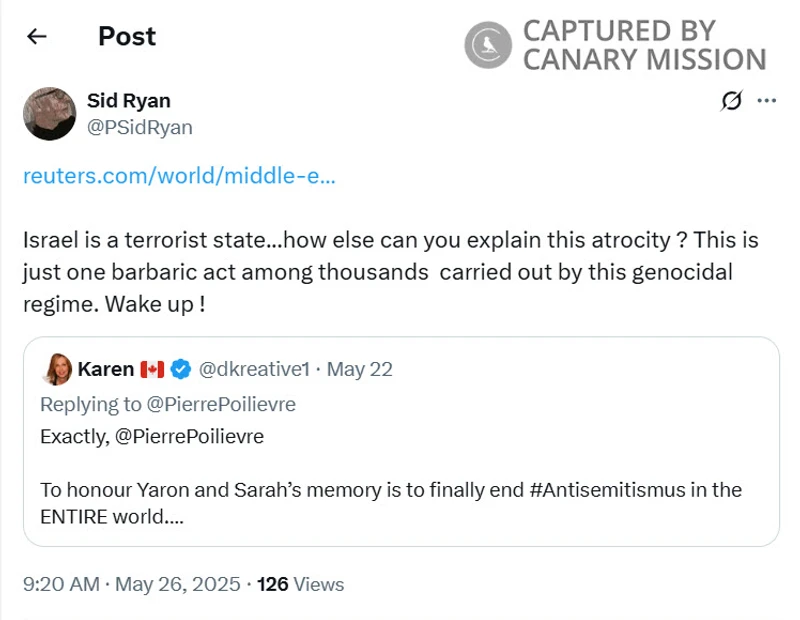The height and width of the screenshot is (620, 800).
Task: Click the May 22 date of quoted post
Action: click(x=359, y=369)
